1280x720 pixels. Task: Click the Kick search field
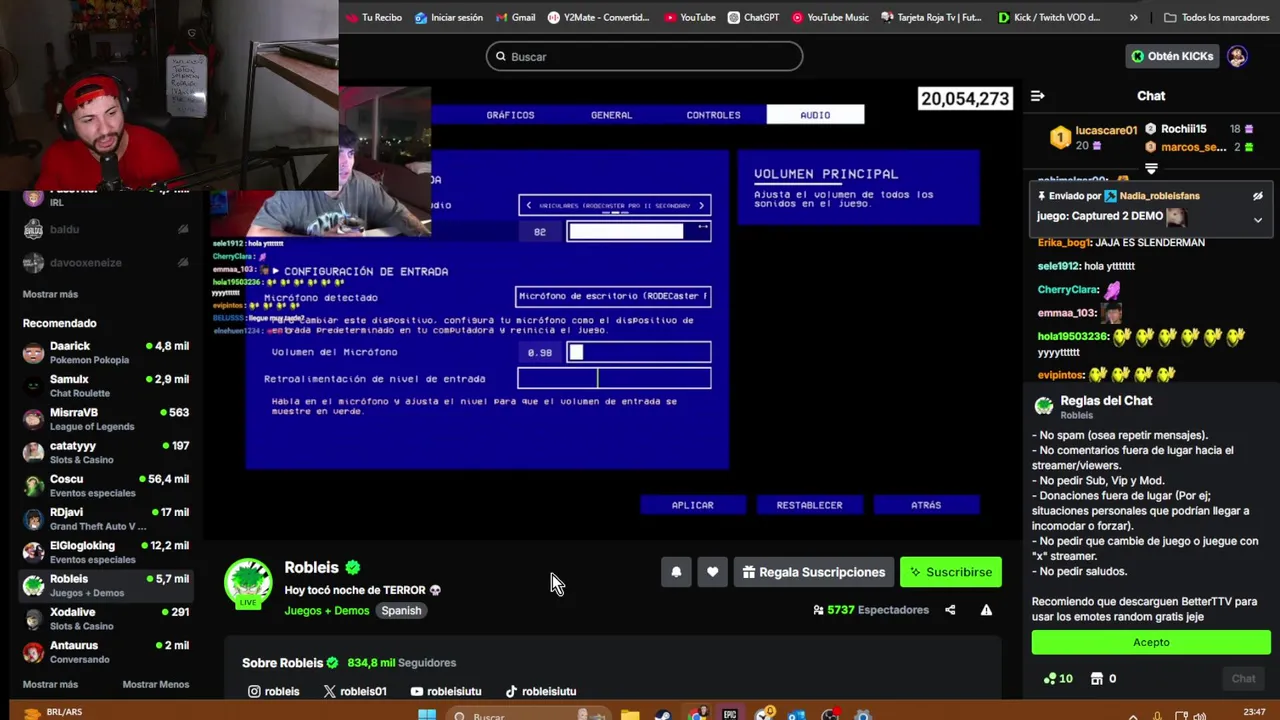pos(644,57)
